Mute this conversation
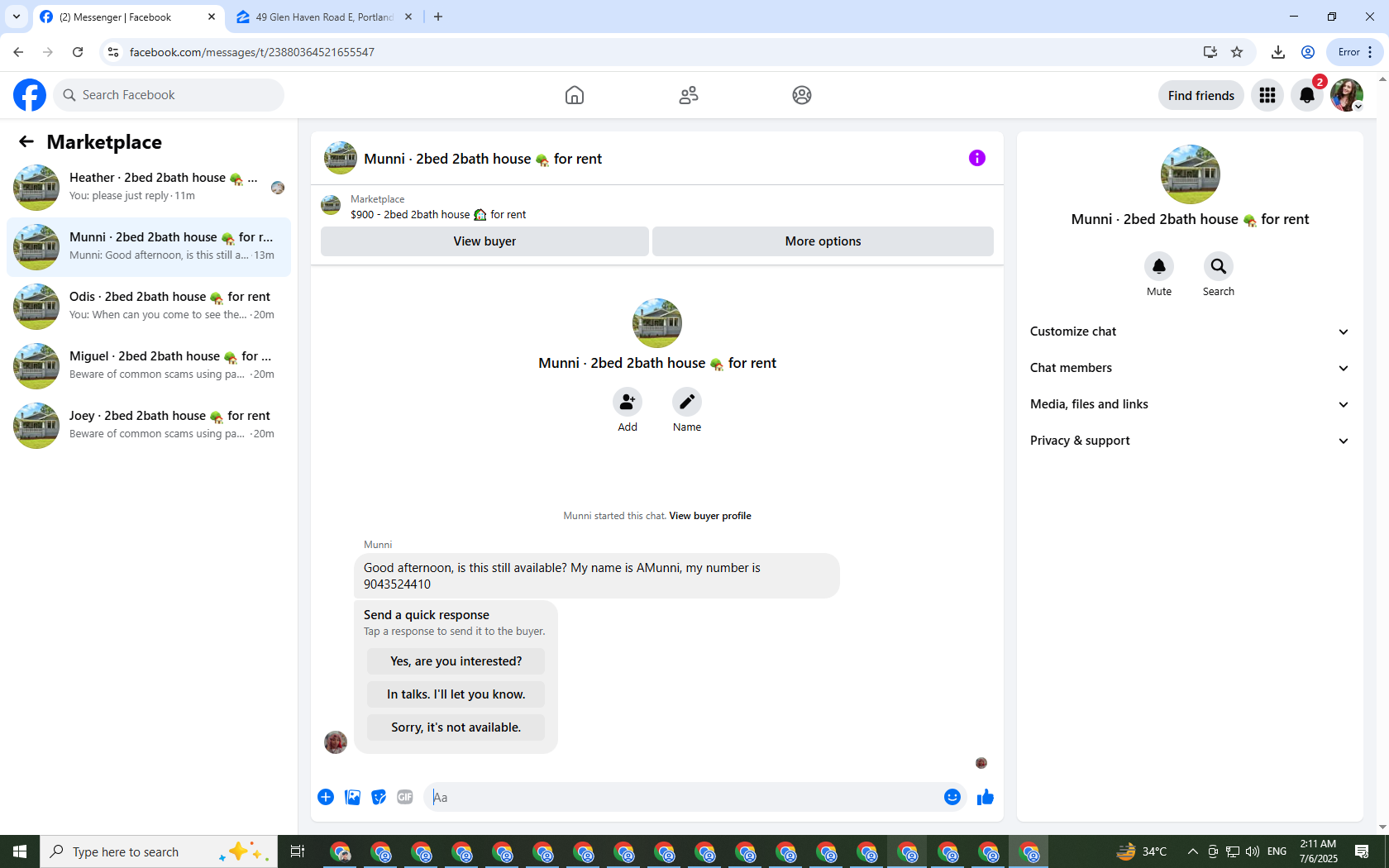Viewport: 1389px width, 868px height. [x=1159, y=266]
